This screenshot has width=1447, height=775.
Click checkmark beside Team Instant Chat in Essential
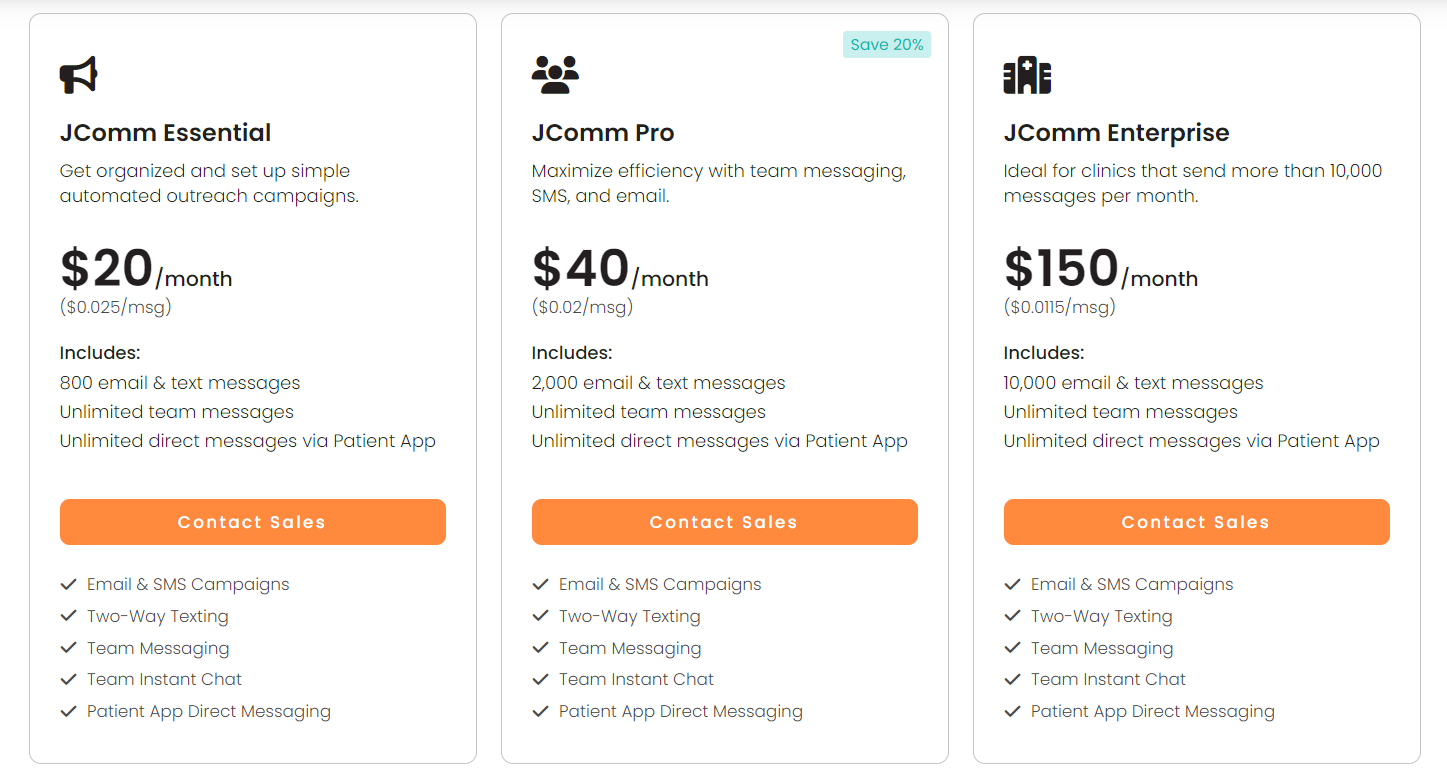pos(68,679)
